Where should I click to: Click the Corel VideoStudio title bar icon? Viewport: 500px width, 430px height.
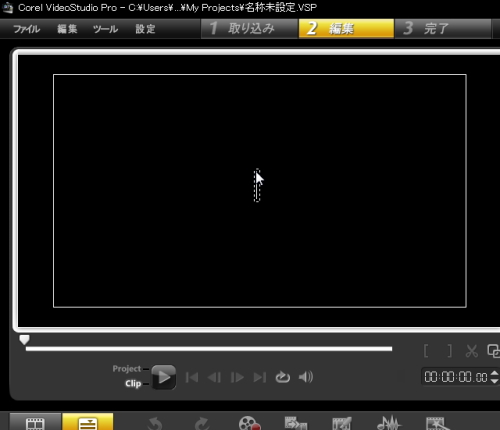pyautogui.click(x=7, y=7)
